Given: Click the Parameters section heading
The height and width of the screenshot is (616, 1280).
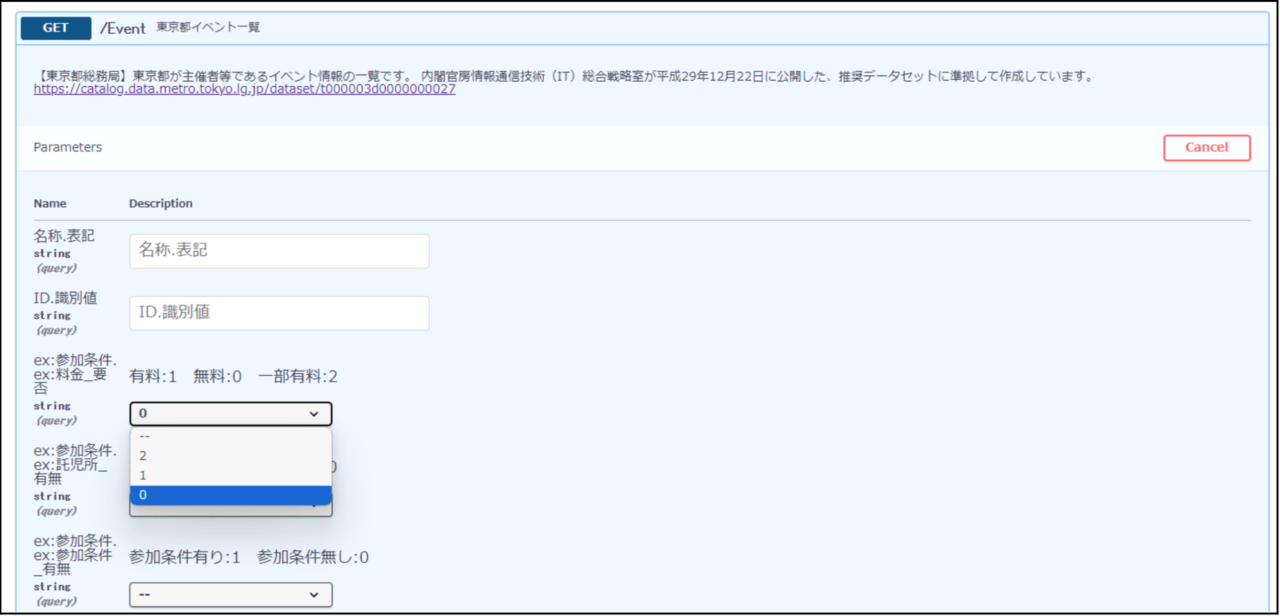Looking at the screenshot, I should (68, 147).
